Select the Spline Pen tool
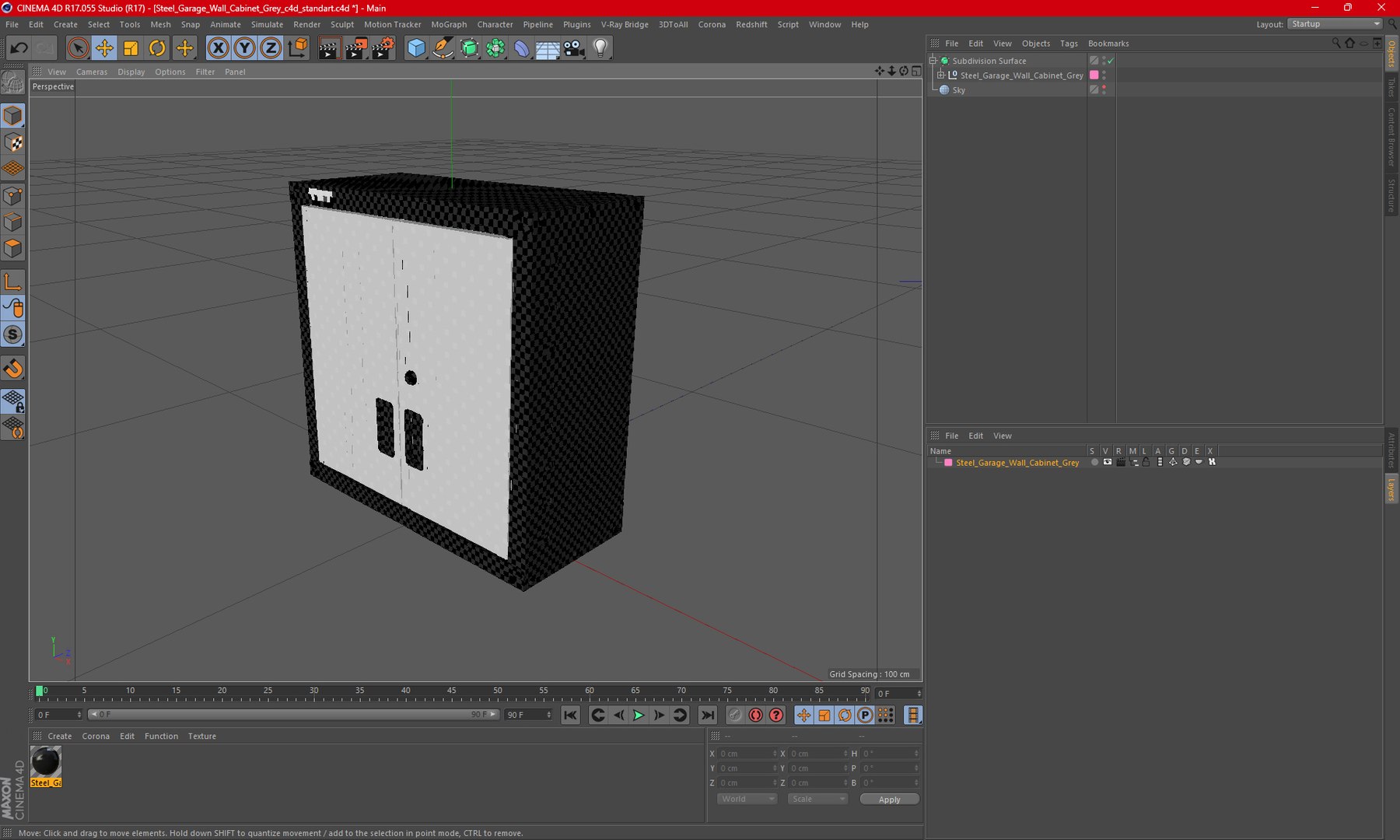 [443, 48]
